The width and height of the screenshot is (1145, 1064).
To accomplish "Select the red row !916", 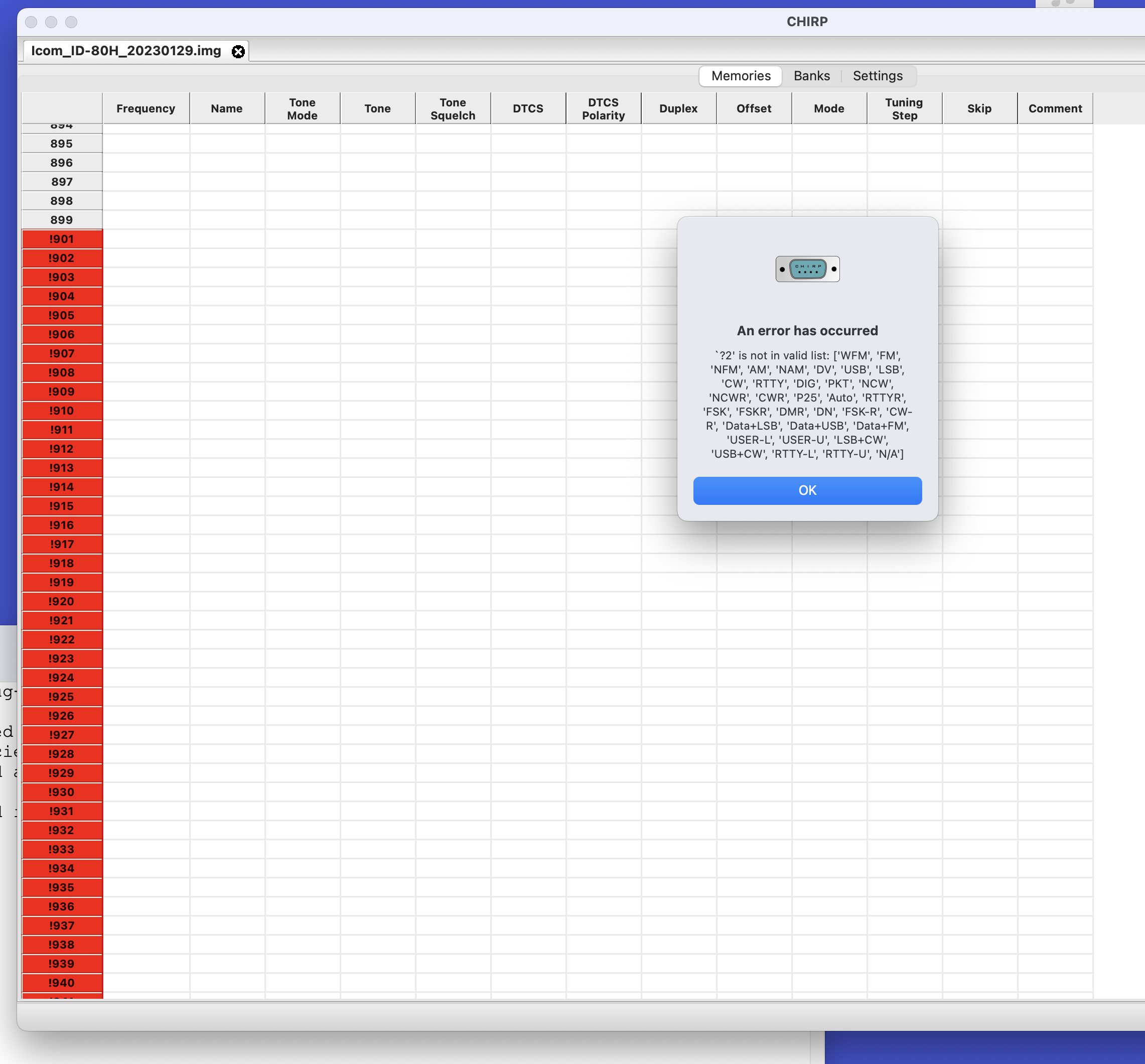I will [x=62, y=525].
